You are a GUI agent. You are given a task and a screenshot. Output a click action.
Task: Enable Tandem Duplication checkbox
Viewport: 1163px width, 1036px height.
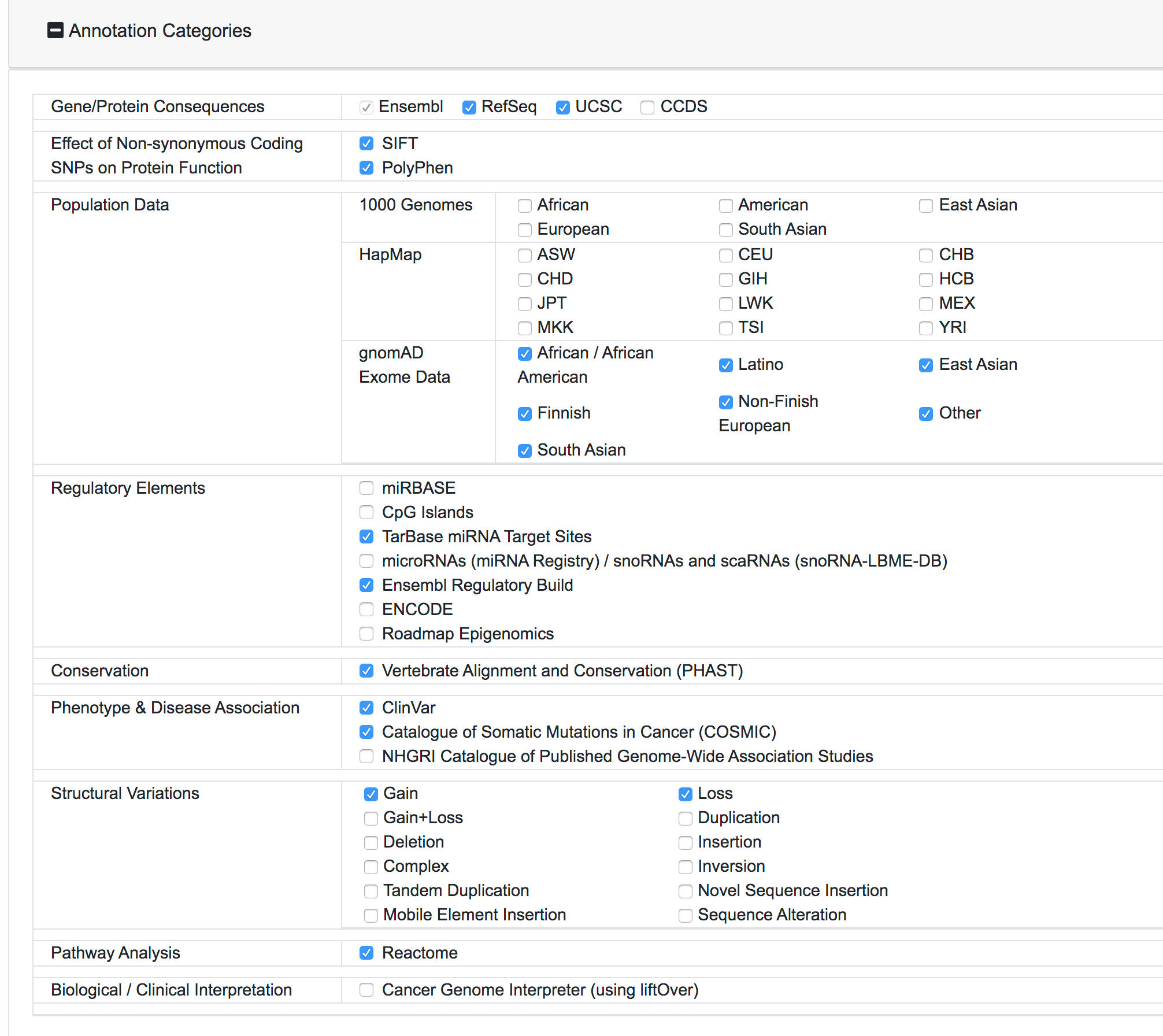[371, 891]
